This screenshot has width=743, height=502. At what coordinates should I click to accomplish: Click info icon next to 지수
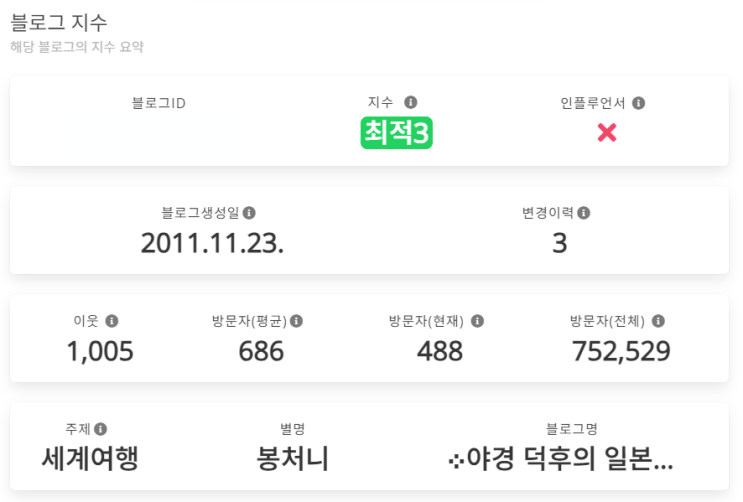coord(410,102)
